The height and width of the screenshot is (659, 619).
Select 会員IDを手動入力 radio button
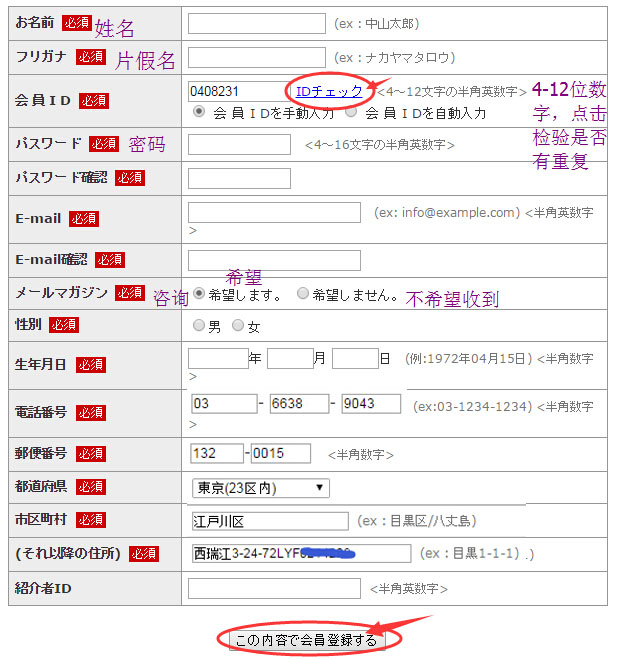tap(198, 112)
